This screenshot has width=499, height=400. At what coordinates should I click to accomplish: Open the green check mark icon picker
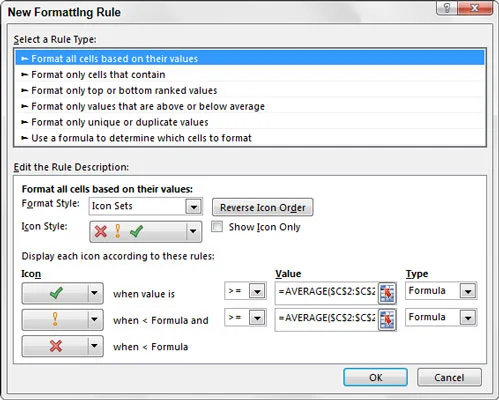pos(62,293)
